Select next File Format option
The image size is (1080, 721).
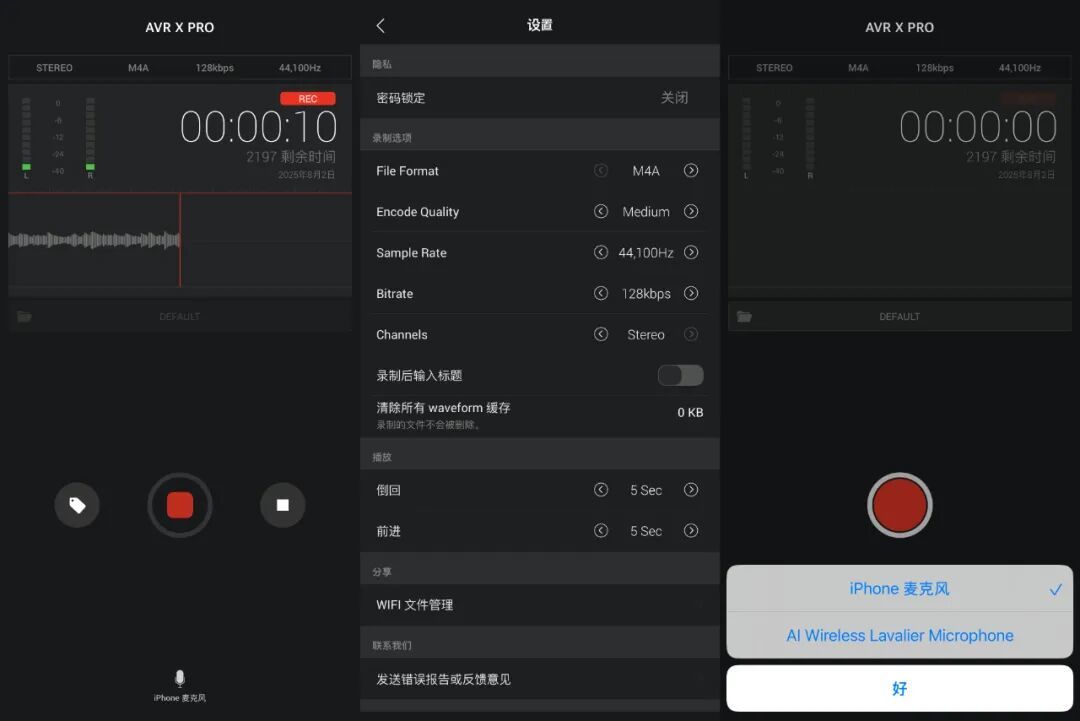(691, 170)
